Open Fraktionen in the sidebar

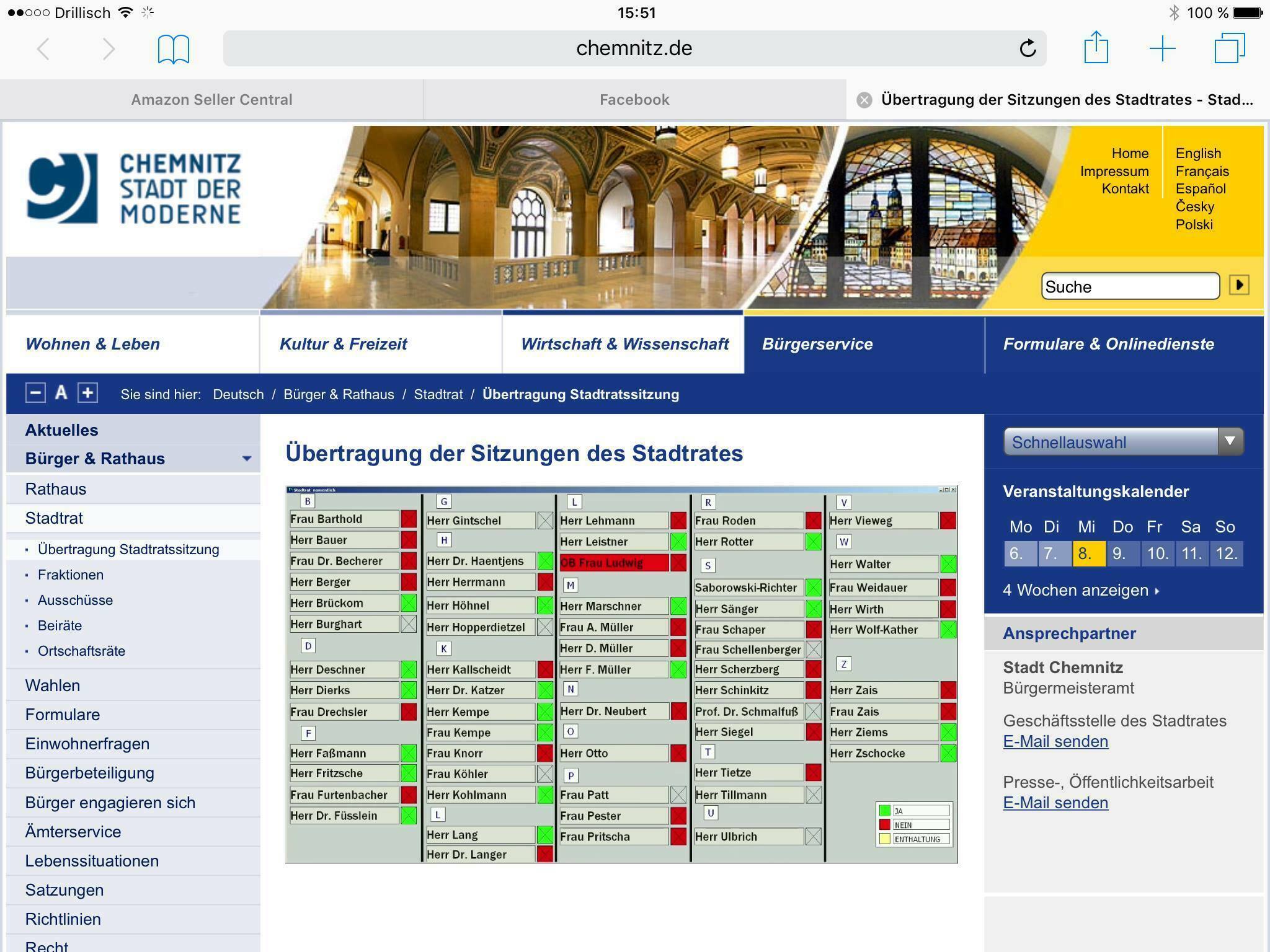coord(71,575)
